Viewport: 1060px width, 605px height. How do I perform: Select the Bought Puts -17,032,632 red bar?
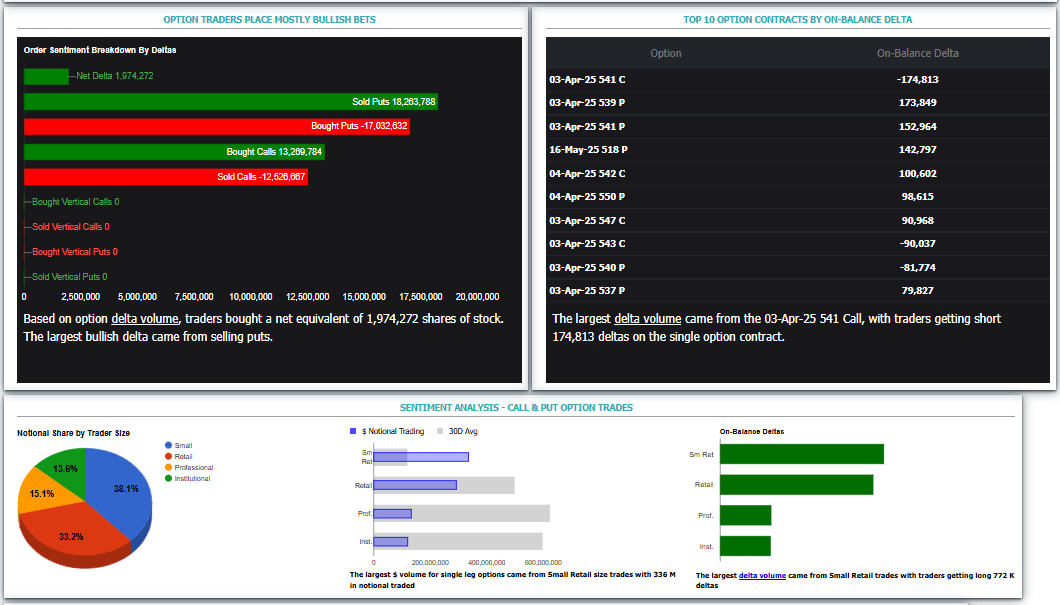coord(216,126)
